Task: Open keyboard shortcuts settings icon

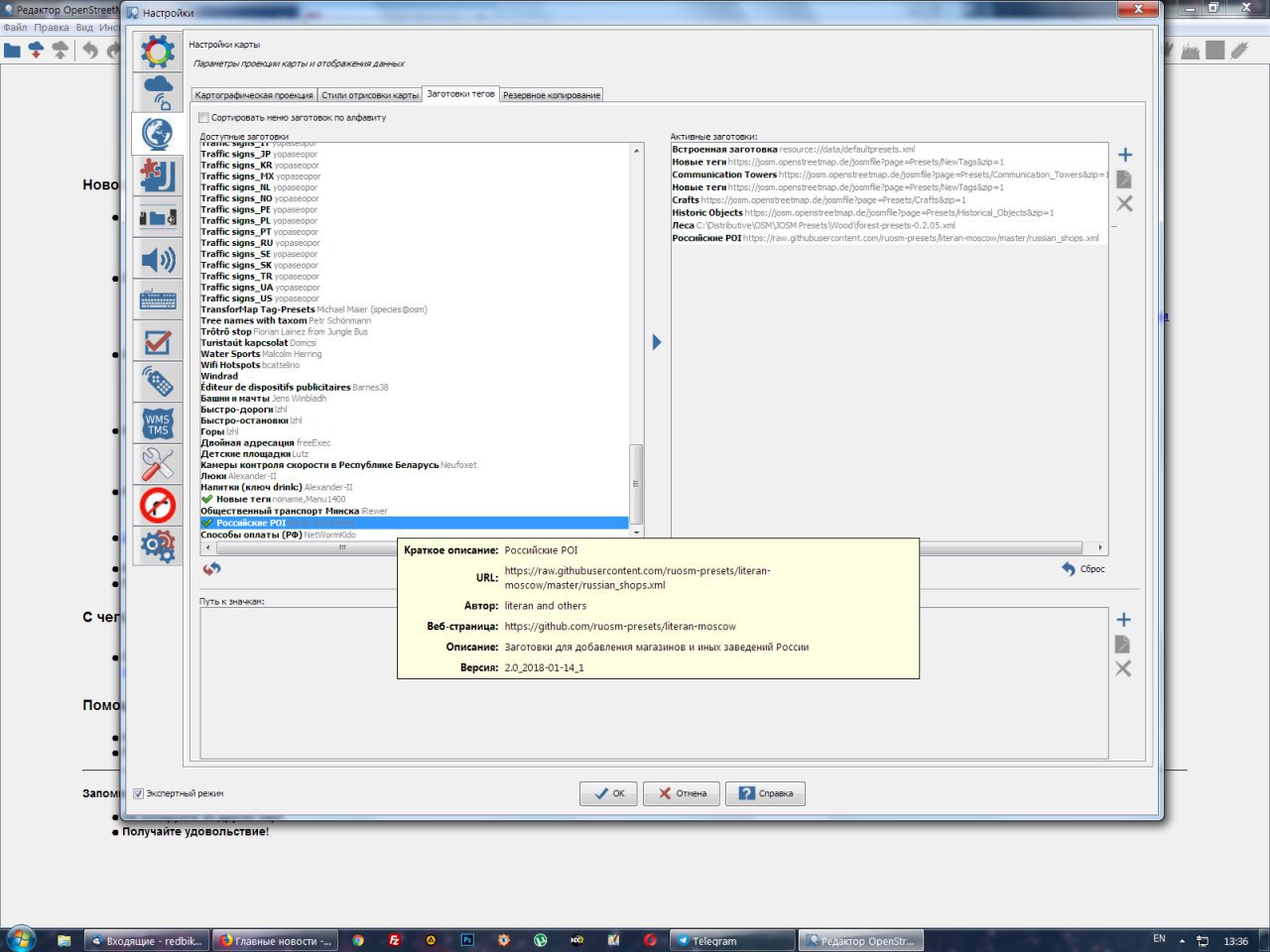Action: 158,299
